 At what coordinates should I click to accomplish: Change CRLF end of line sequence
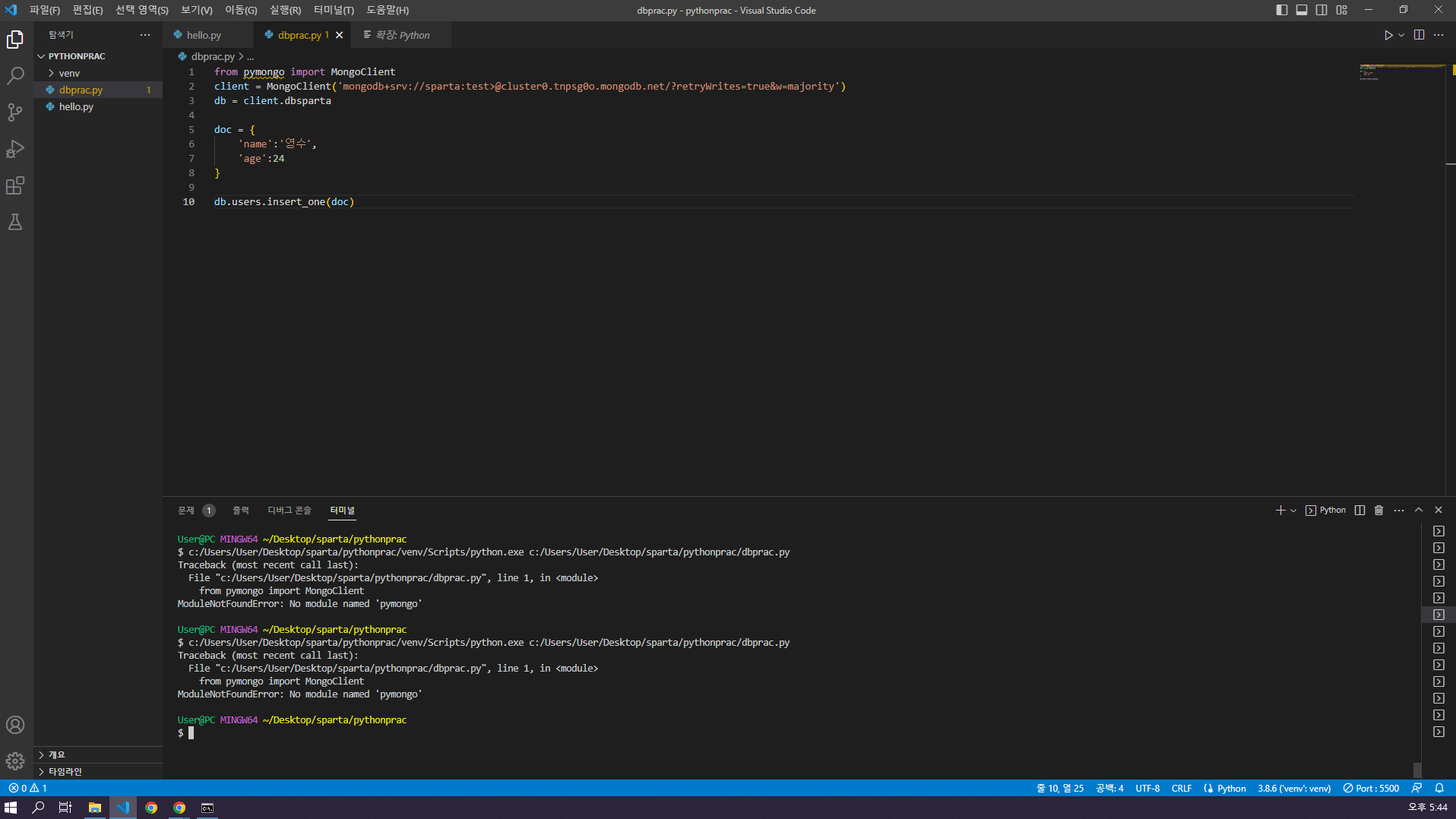pyautogui.click(x=1182, y=789)
